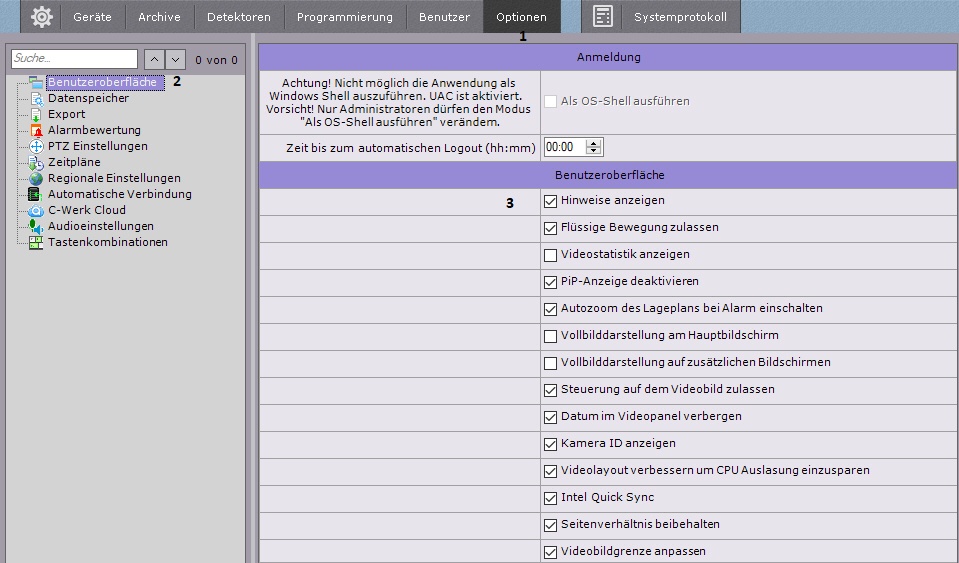Click the Suche search field
This screenshot has height=563, width=959.
tap(73, 60)
